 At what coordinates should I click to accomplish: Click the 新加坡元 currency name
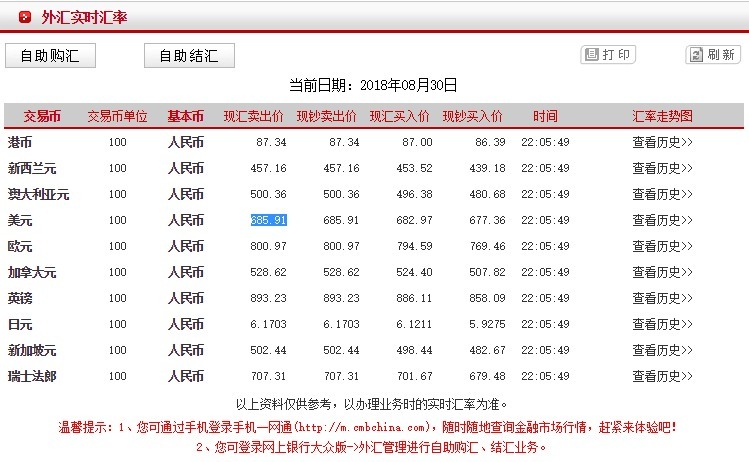point(32,350)
